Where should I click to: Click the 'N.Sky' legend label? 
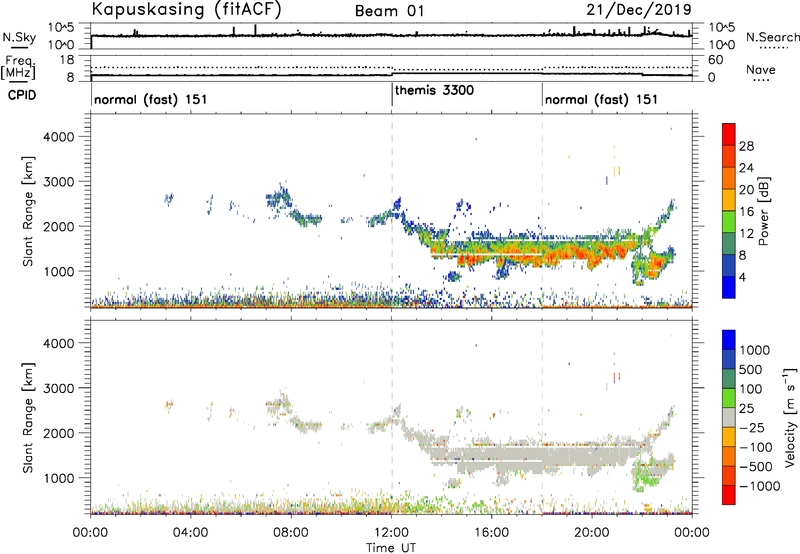tap(19, 37)
